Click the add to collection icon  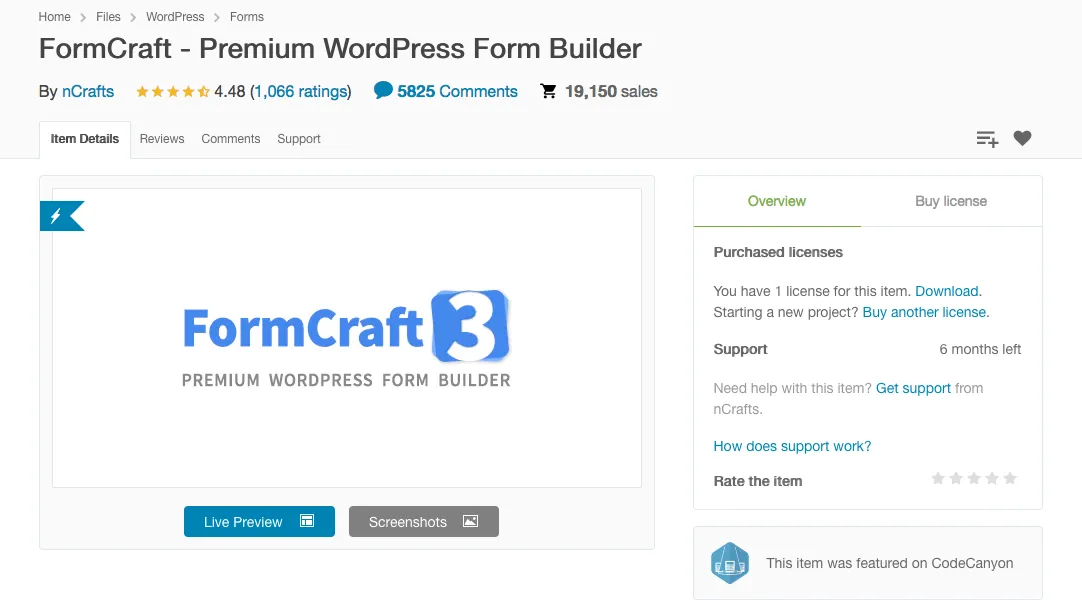[x=987, y=139]
